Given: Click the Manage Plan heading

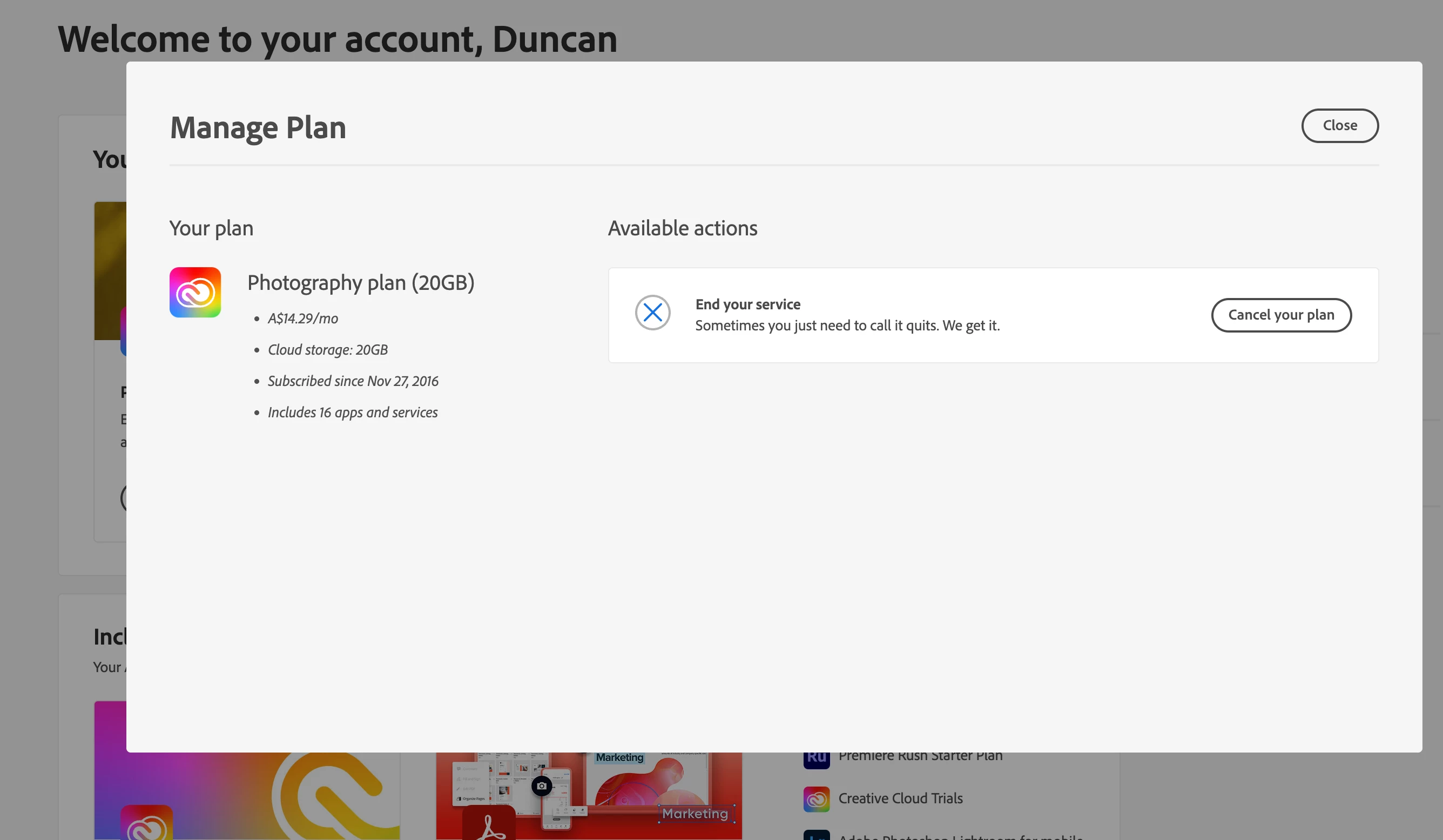Looking at the screenshot, I should (x=258, y=127).
